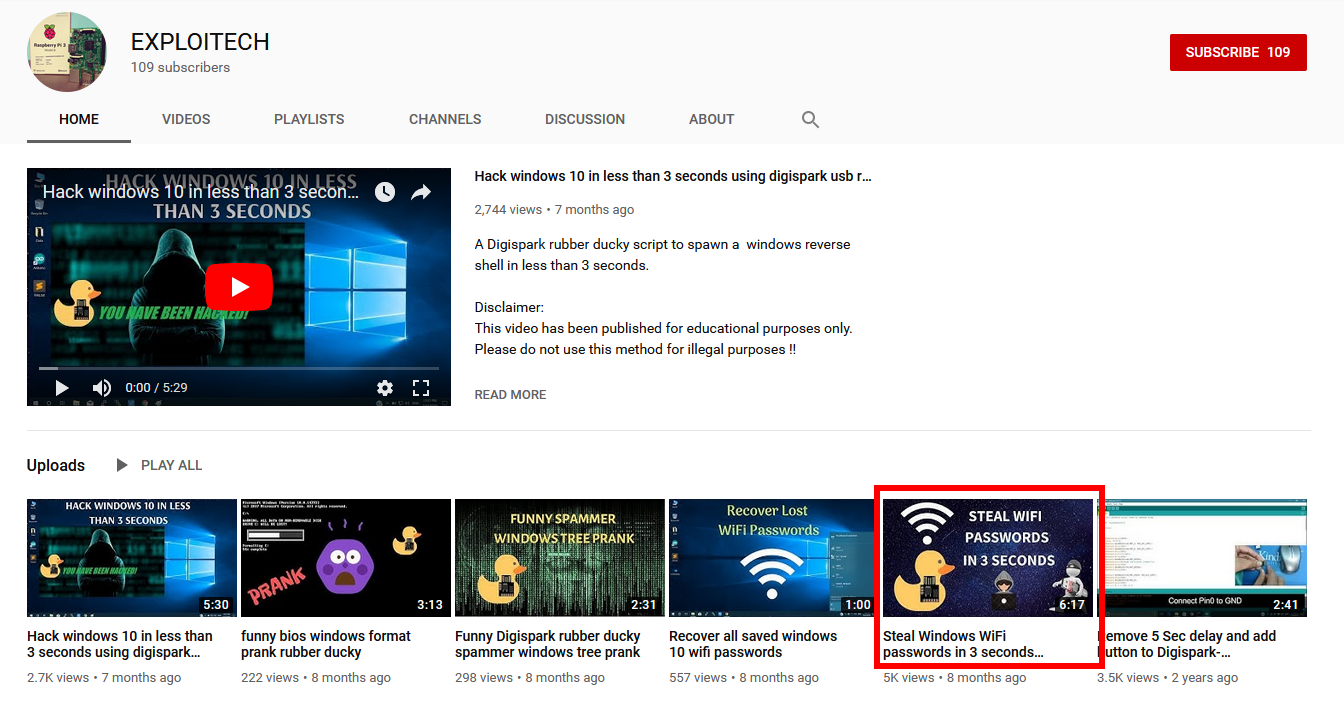Click '3.5K views • 2 years ago' text
Viewport: 1344px width, 723px height.
(x=1167, y=678)
